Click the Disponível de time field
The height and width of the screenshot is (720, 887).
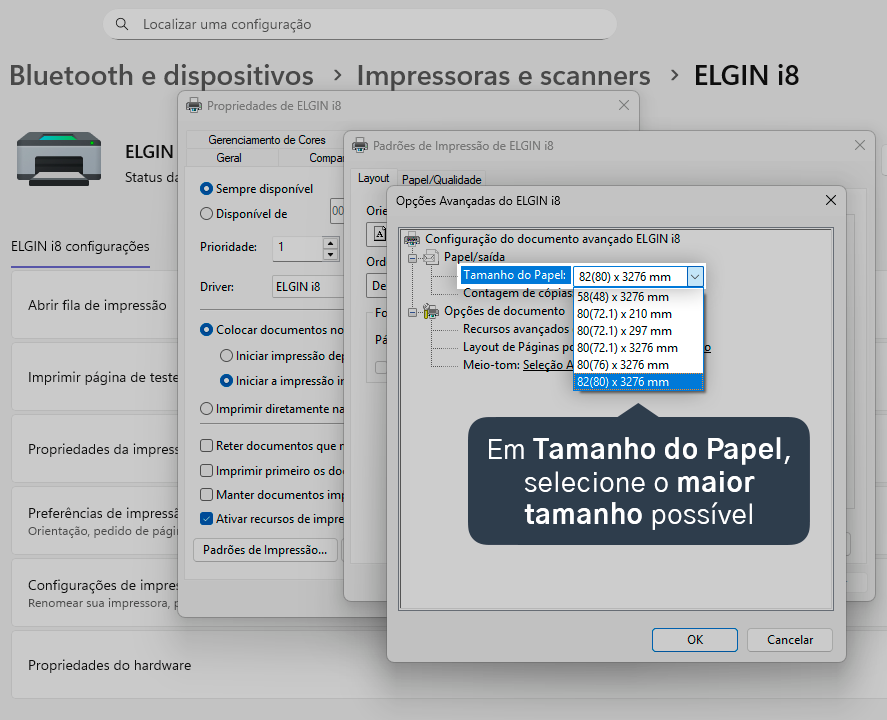[337, 211]
